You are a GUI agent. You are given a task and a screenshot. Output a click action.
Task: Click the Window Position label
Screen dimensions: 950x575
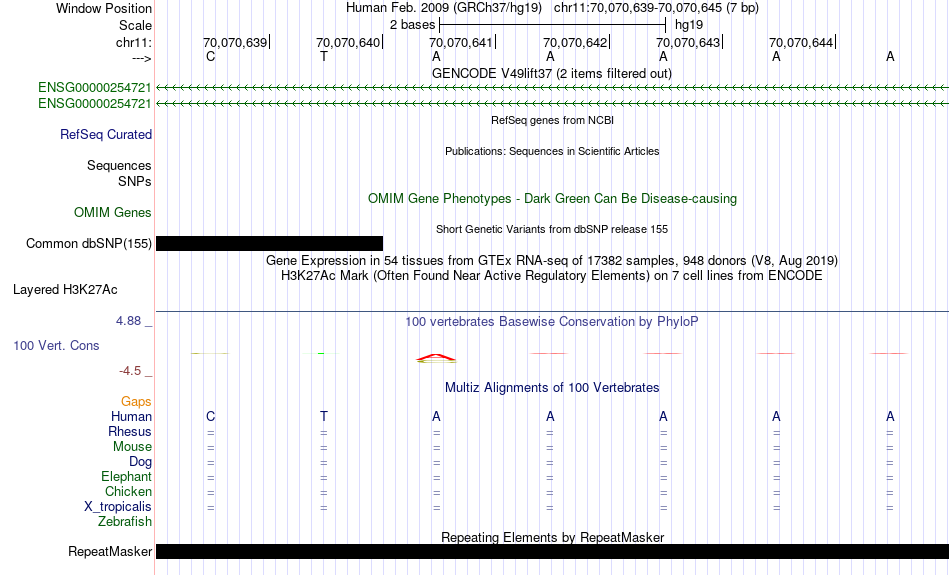[104, 8]
